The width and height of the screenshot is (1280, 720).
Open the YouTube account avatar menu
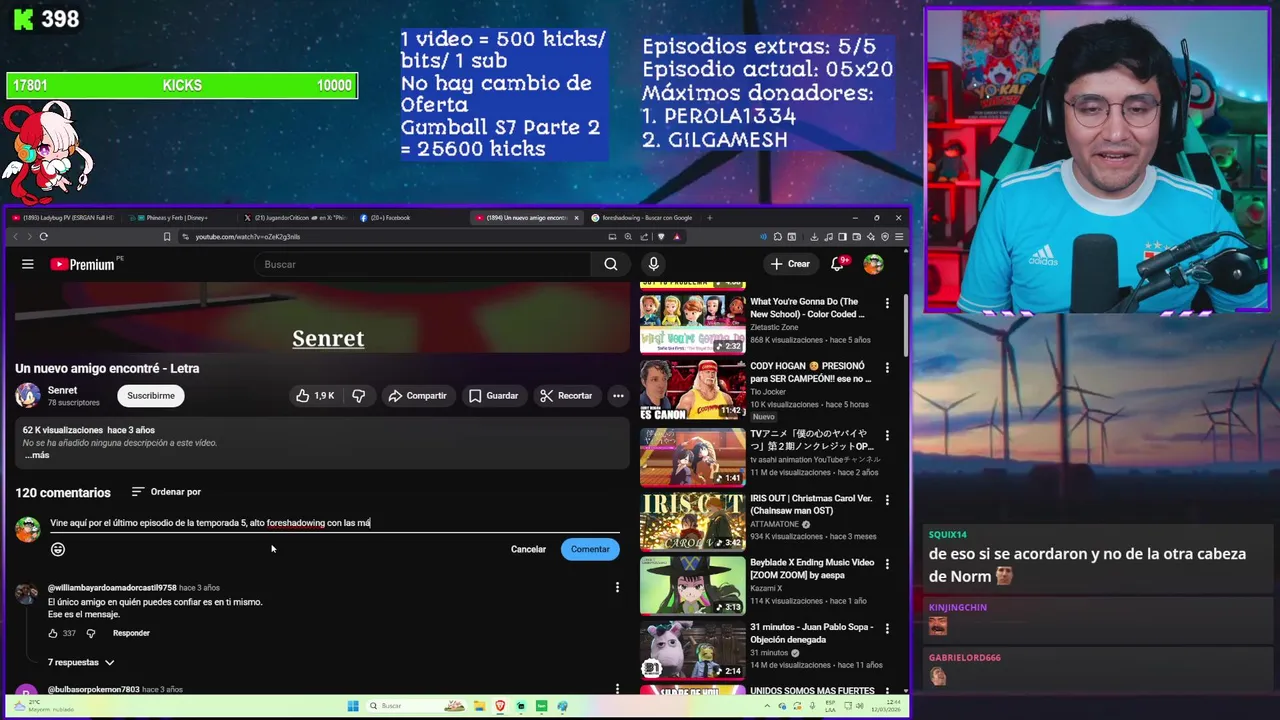873,264
